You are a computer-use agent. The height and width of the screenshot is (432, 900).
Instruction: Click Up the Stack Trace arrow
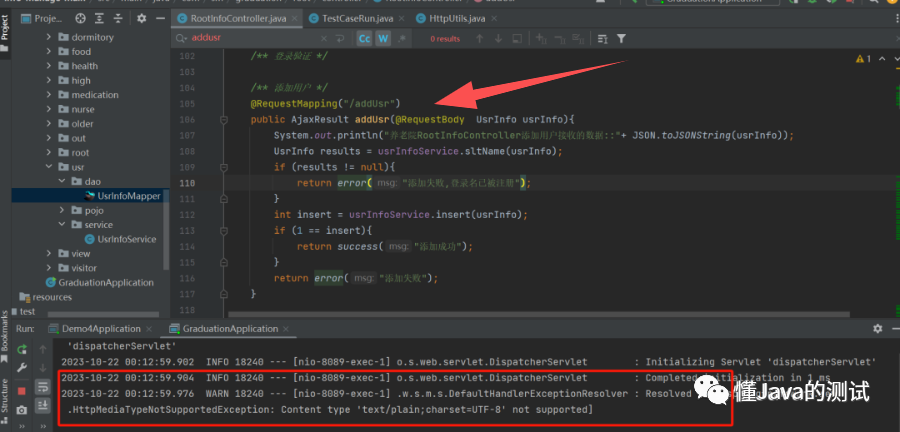[42, 349]
